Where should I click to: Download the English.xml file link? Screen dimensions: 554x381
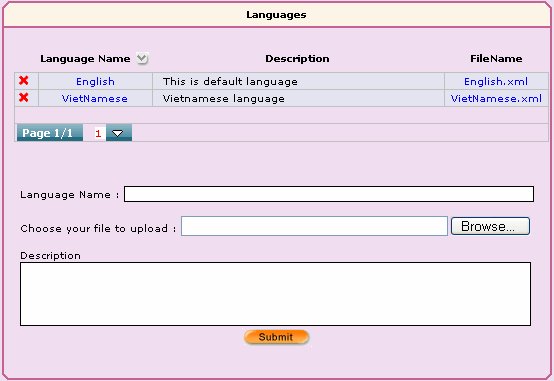tap(496, 82)
